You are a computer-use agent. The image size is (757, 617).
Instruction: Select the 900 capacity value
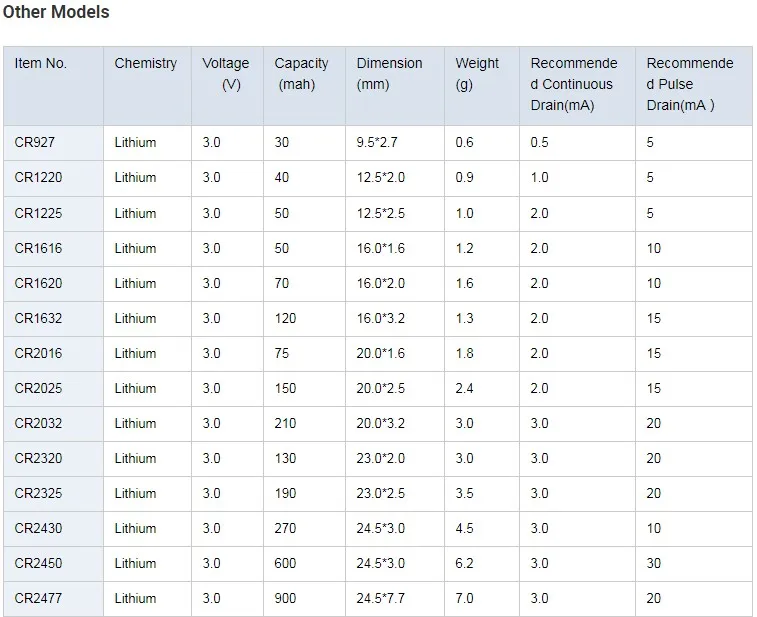286,598
